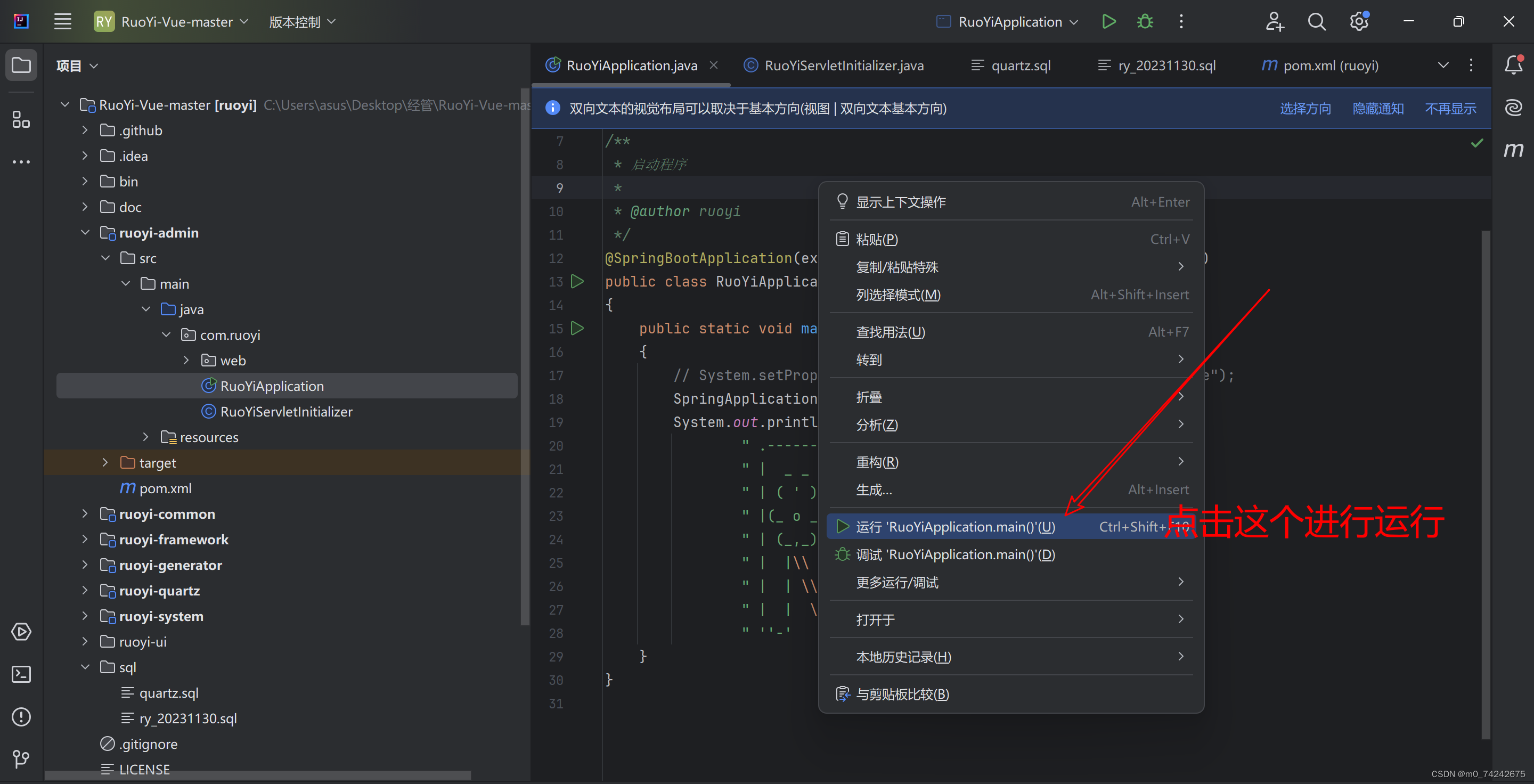Screen dimensions: 1534x784
Task: Close the RuoYiApplication.java tab
Action: click(713, 65)
